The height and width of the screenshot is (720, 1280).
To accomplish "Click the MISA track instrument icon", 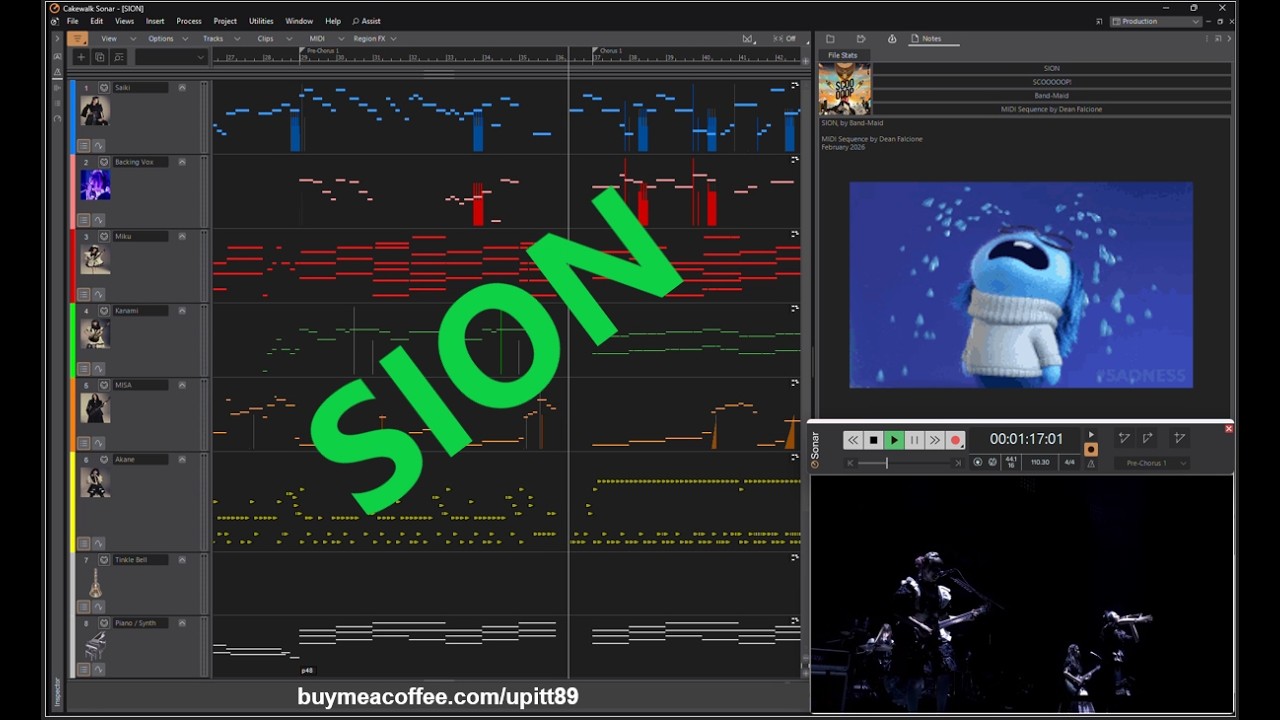I will tap(95, 408).
